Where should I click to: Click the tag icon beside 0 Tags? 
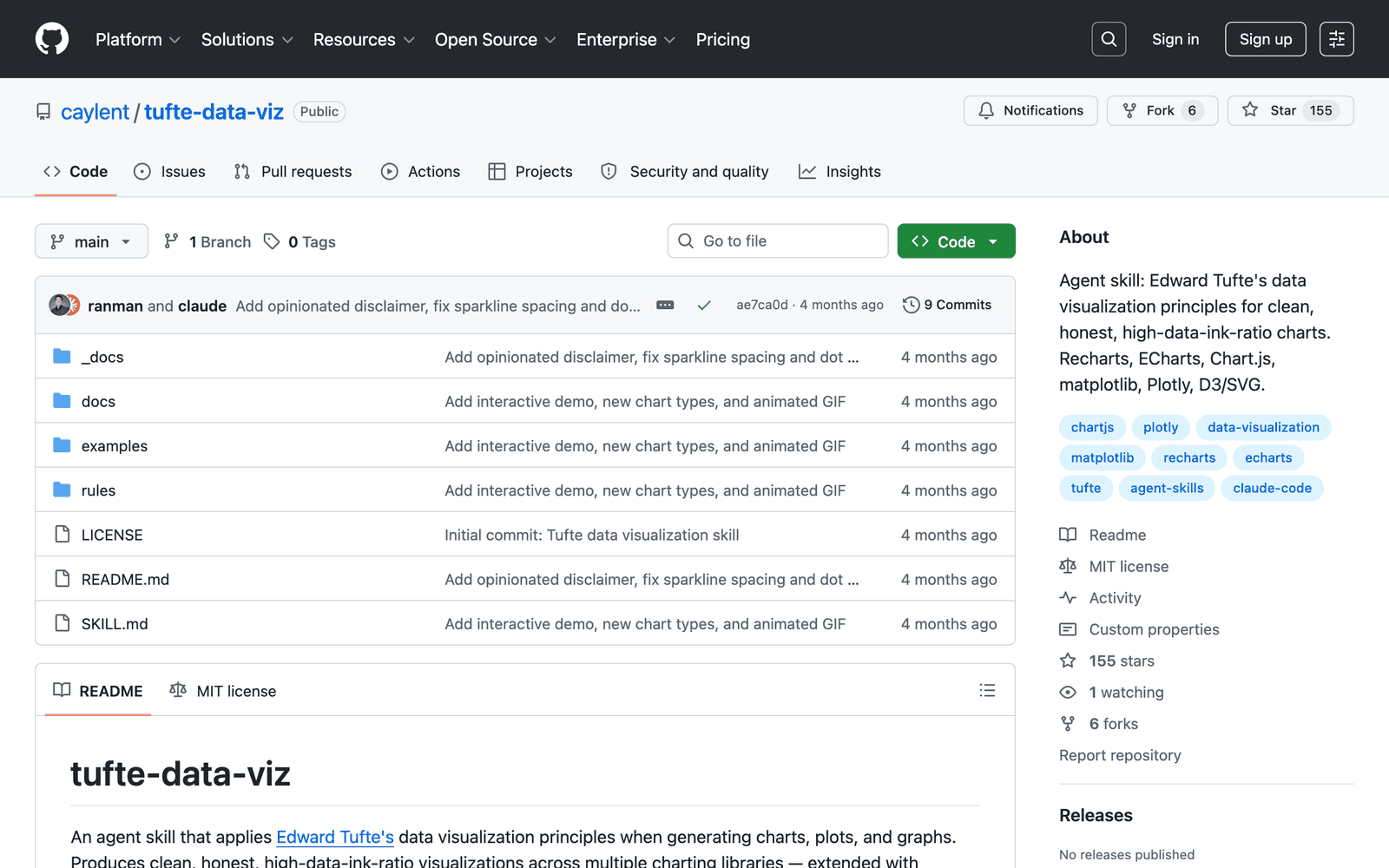point(272,241)
